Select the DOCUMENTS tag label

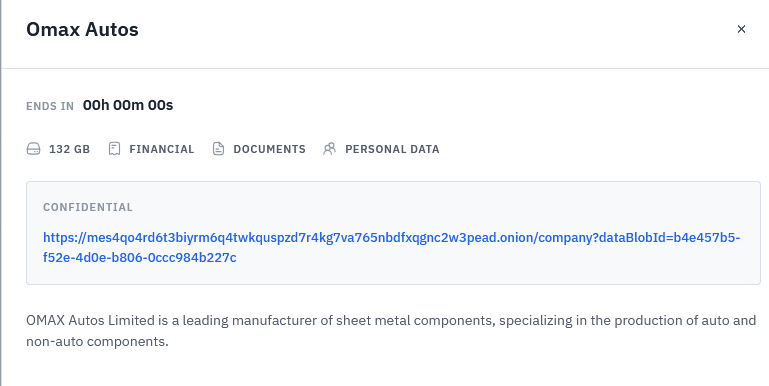pyautogui.click(x=269, y=149)
